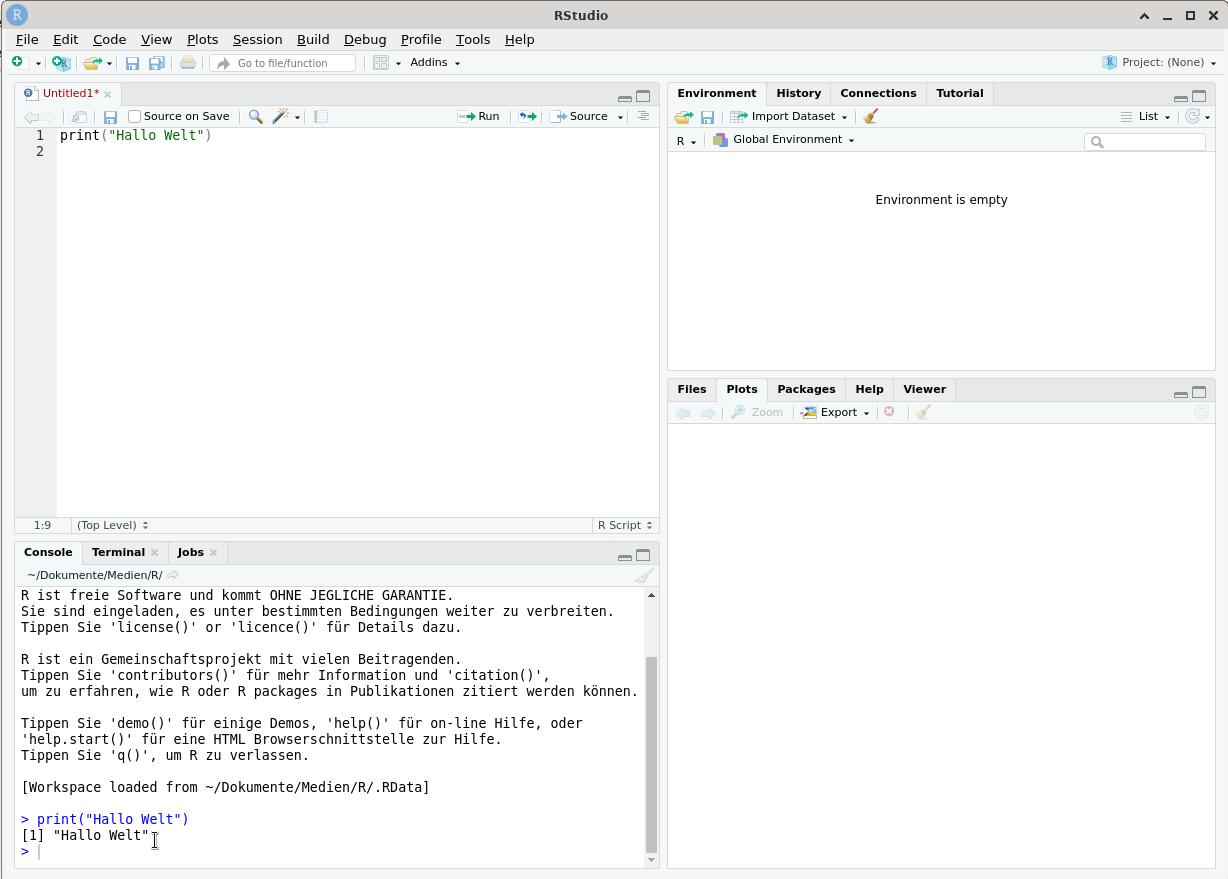Click the Run button

[479, 117]
